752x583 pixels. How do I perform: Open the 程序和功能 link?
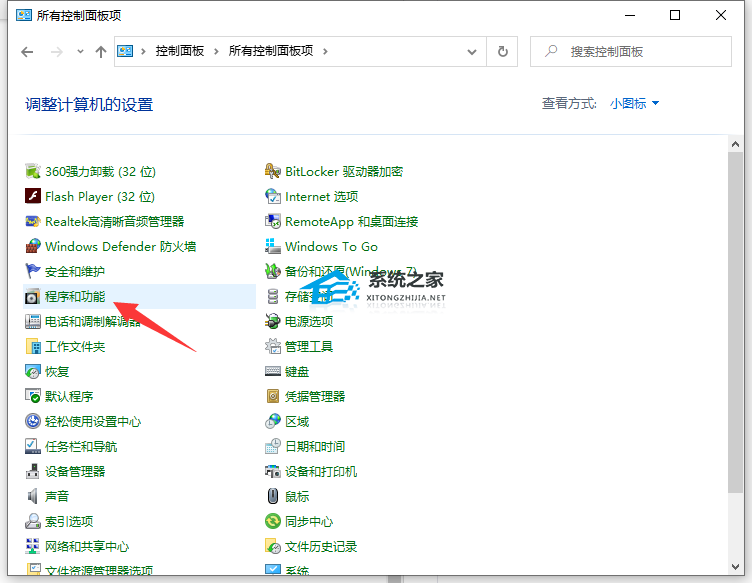(75, 297)
